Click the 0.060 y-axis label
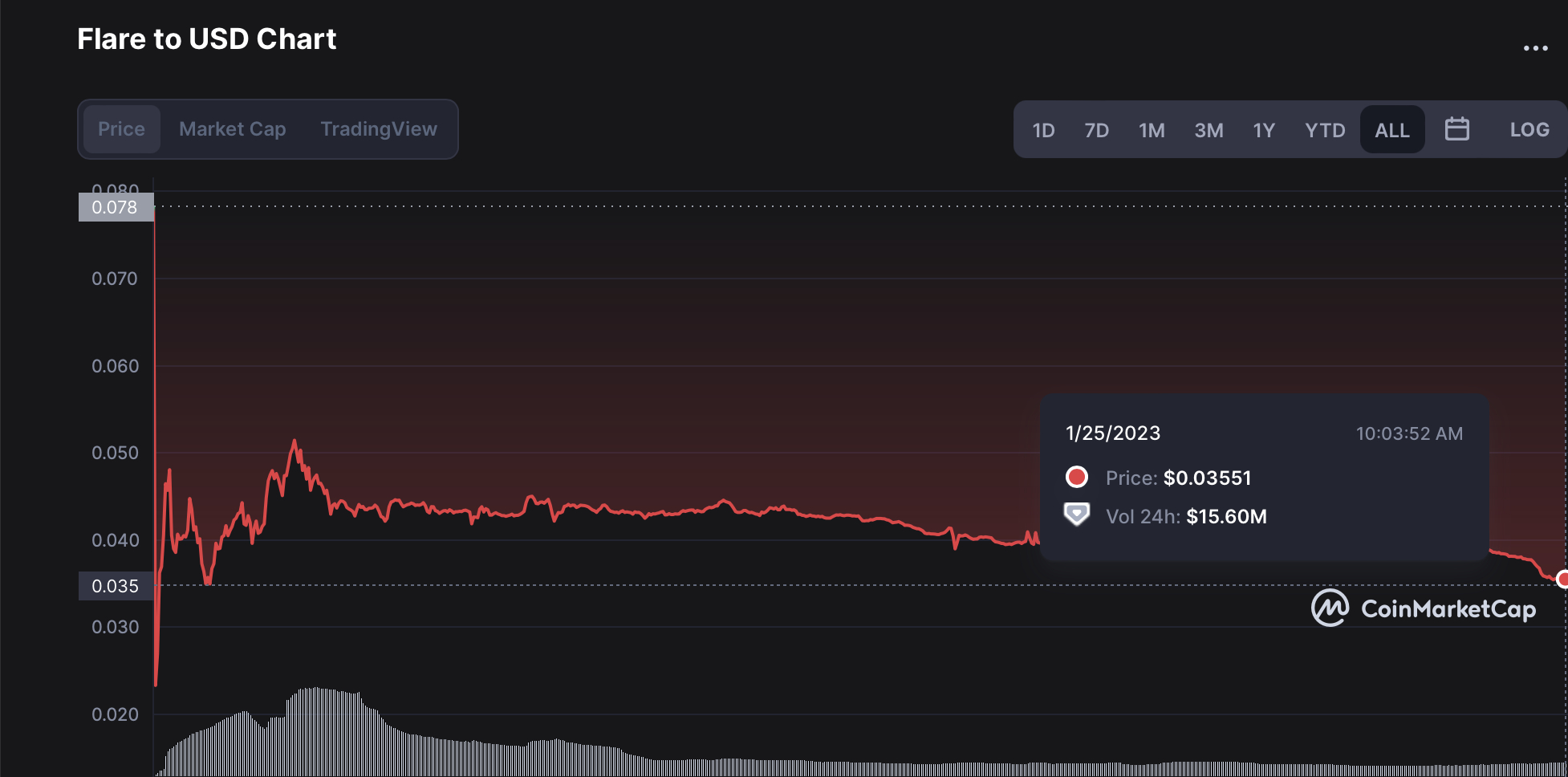This screenshot has height=777, width=1568. (x=115, y=366)
